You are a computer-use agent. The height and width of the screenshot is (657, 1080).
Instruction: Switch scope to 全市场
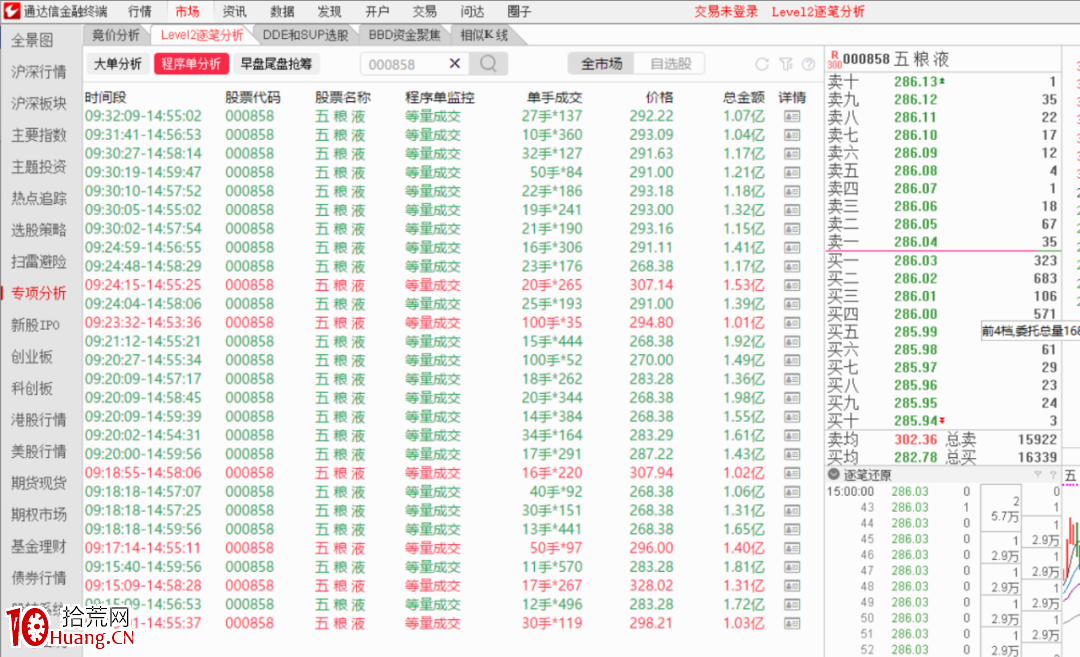click(x=601, y=64)
